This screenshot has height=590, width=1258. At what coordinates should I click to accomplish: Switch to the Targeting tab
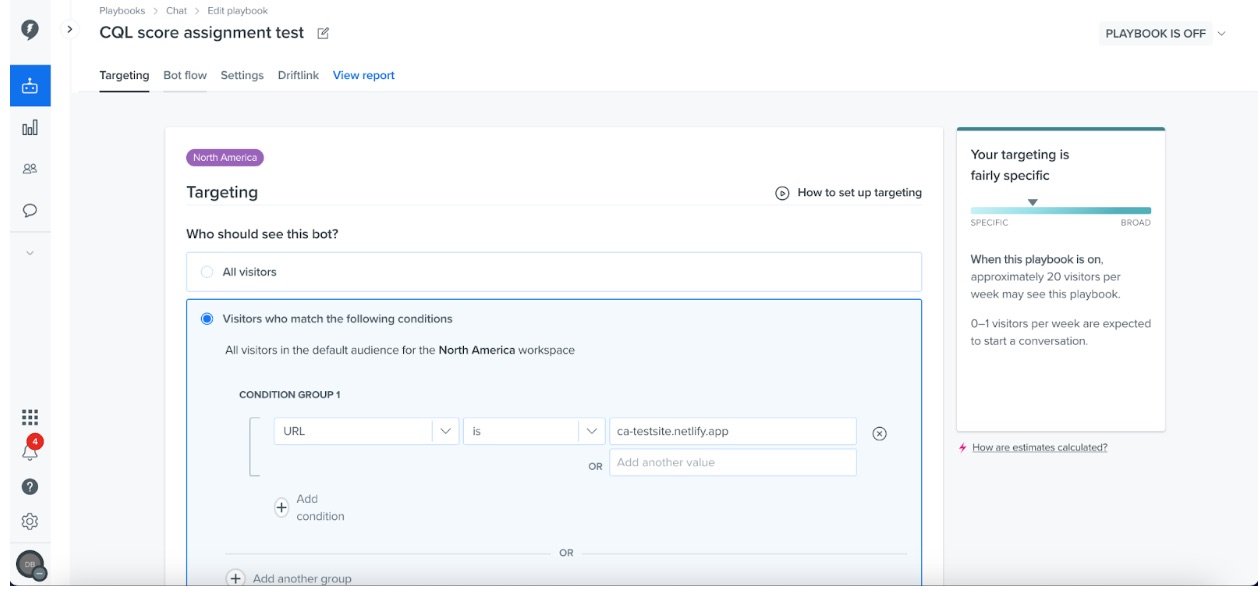tap(124, 76)
